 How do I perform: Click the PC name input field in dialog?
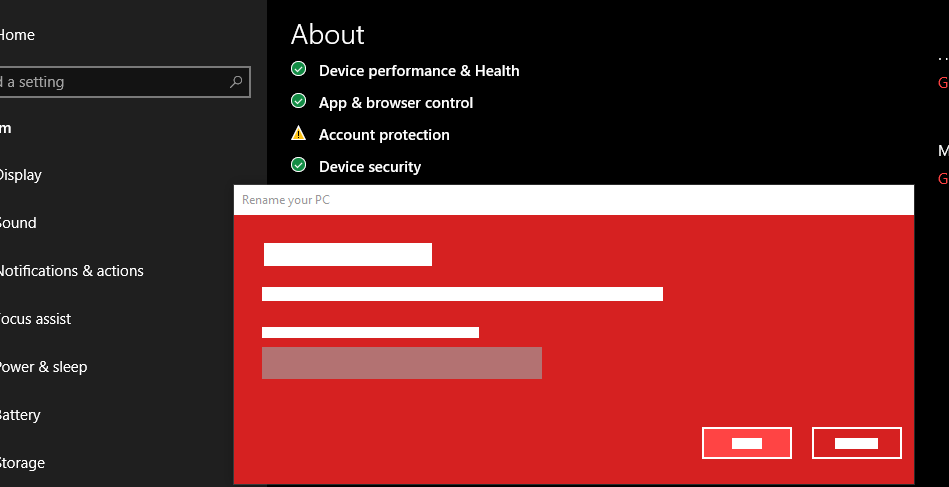pos(402,363)
